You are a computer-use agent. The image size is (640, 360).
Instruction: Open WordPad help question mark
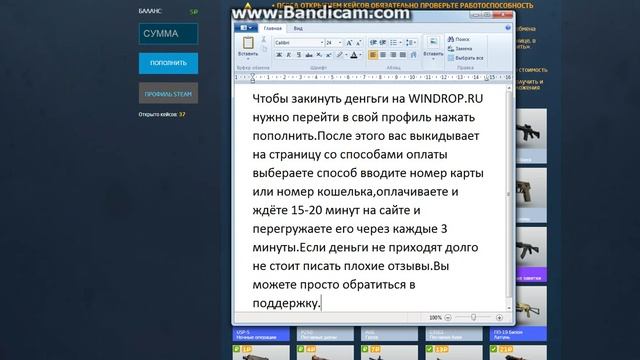[508, 28]
